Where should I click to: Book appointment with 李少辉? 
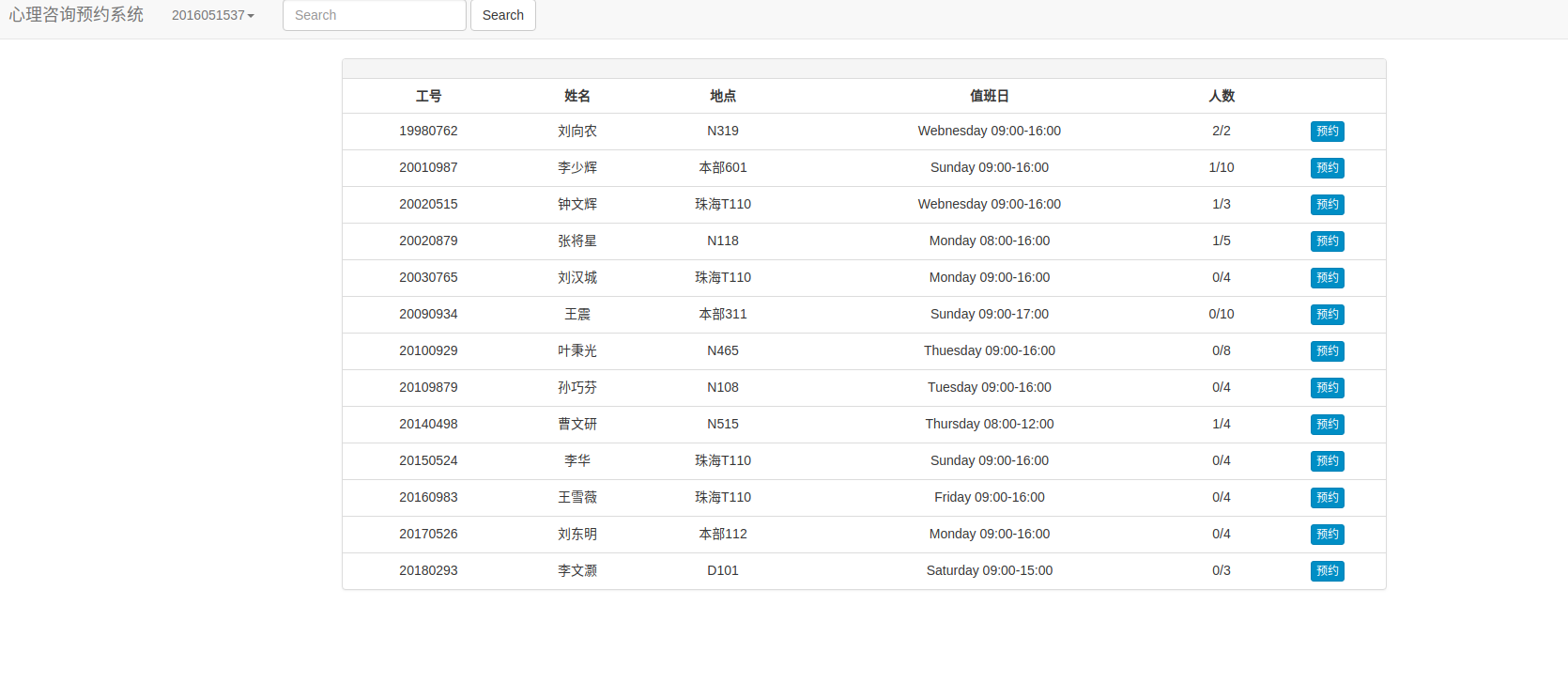tap(1328, 168)
